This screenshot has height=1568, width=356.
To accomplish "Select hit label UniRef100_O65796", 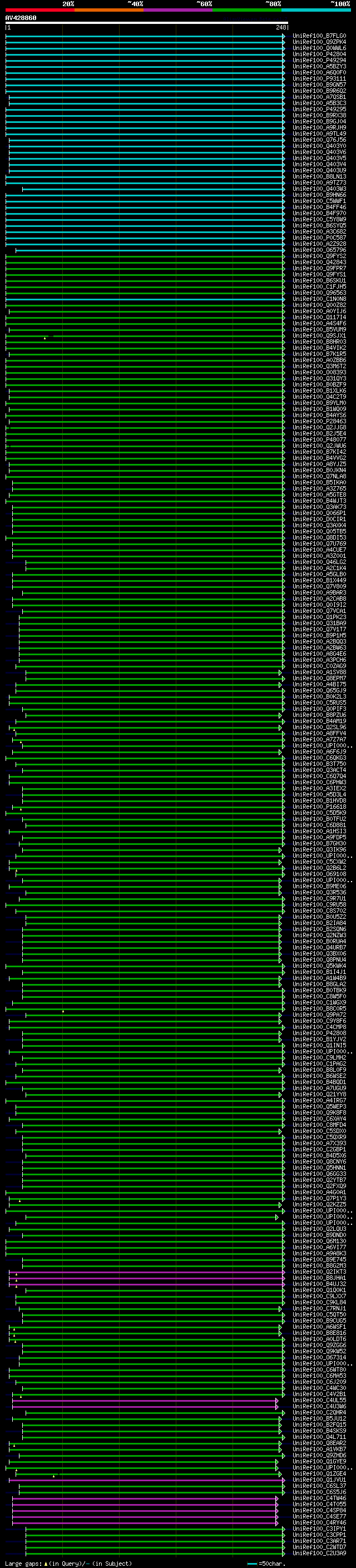I will (x=319, y=250).
